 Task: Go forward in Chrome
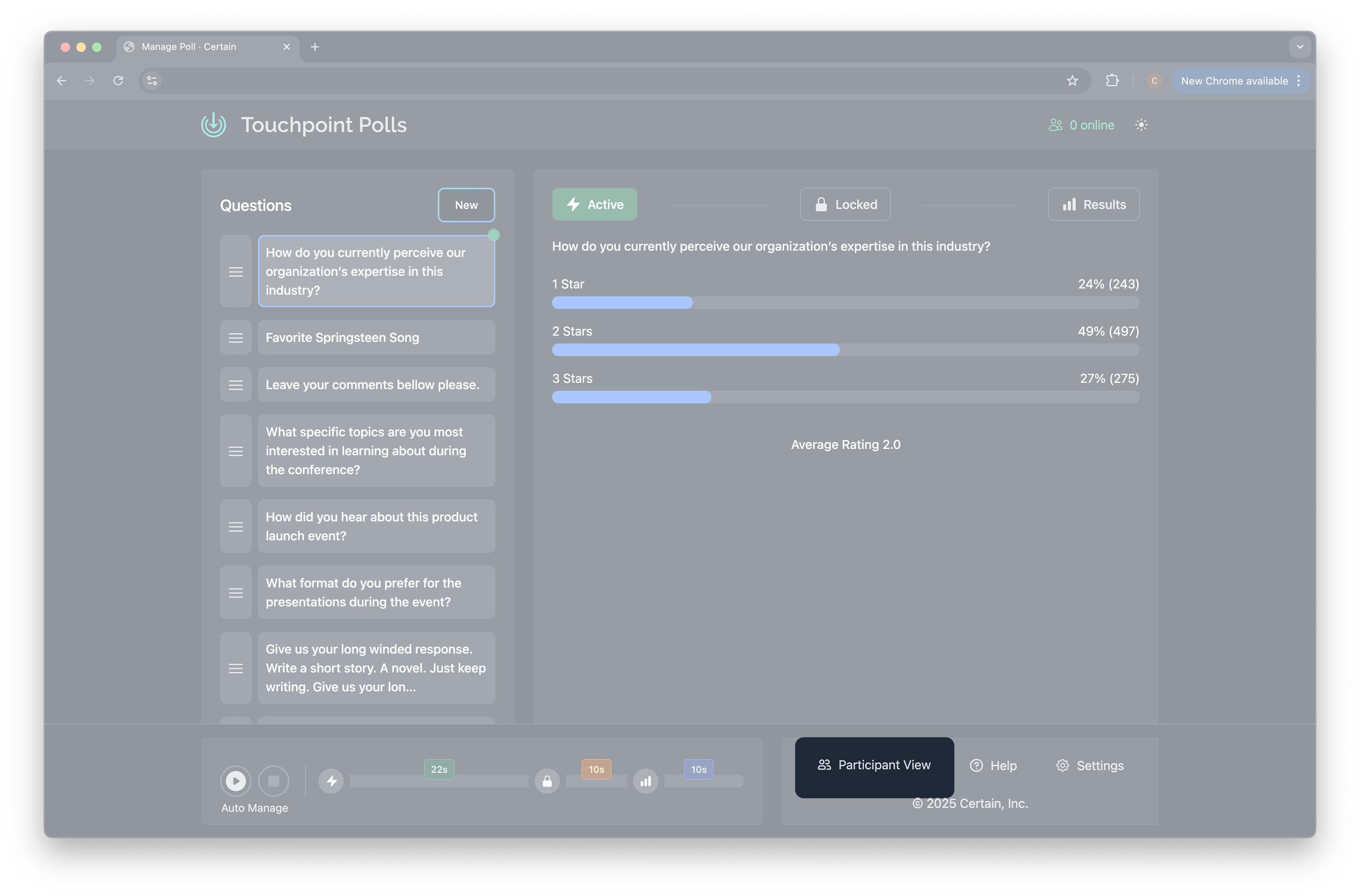[90, 80]
